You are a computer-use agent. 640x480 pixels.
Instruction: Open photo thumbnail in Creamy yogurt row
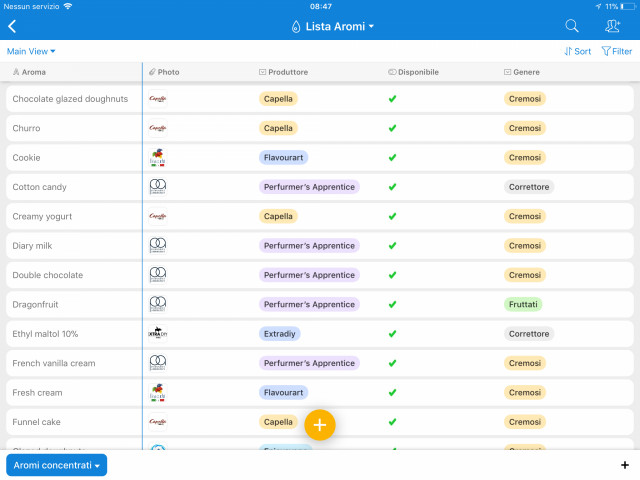point(158,216)
